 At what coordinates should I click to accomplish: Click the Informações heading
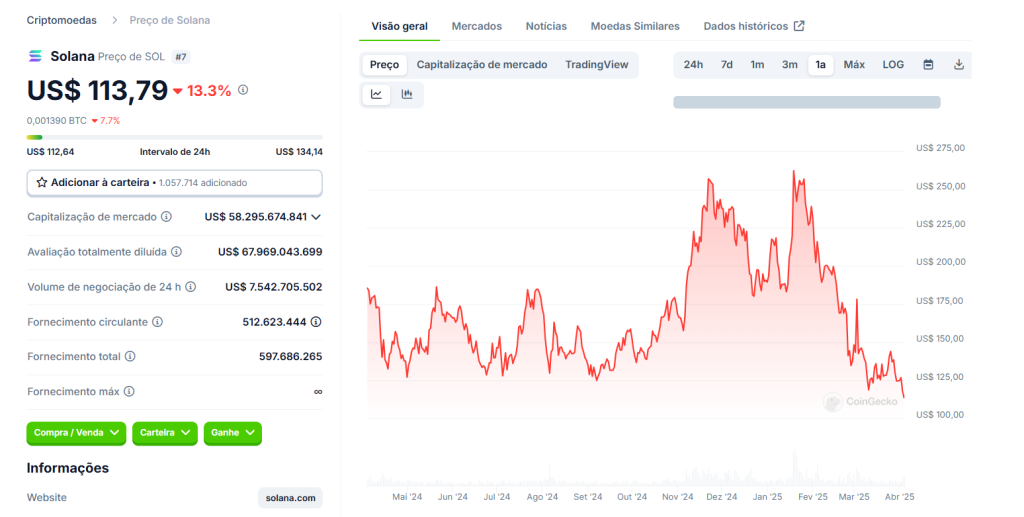point(68,468)
